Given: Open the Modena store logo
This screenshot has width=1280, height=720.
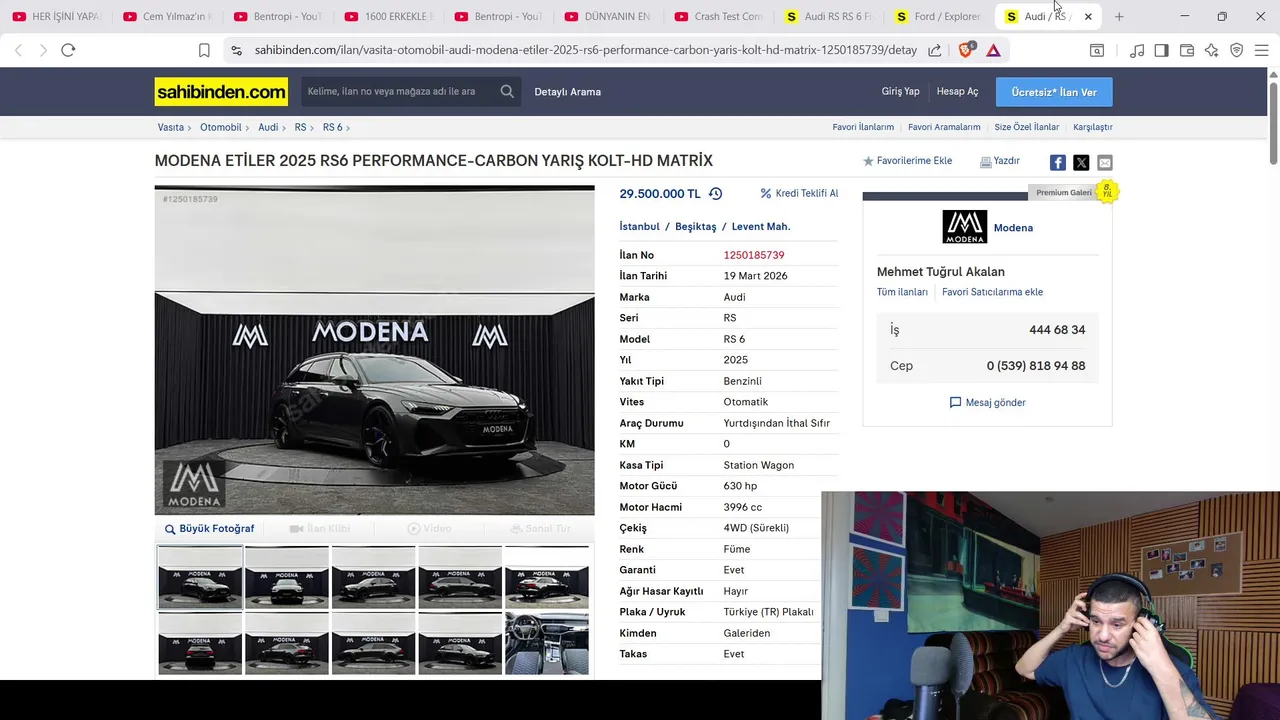Looking at the screenshot, I should coord(964,227).
